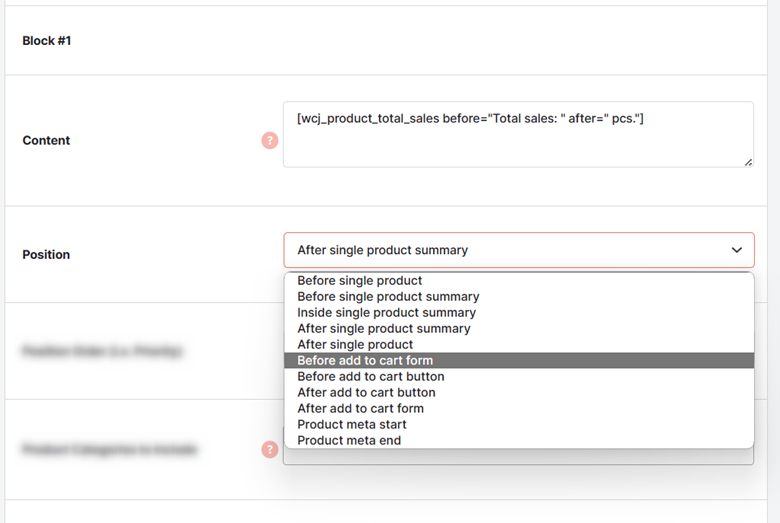This screenshot has width=780, height=523.
Task: Pick "Inside single product summary" option
Action: coord(519,313)
